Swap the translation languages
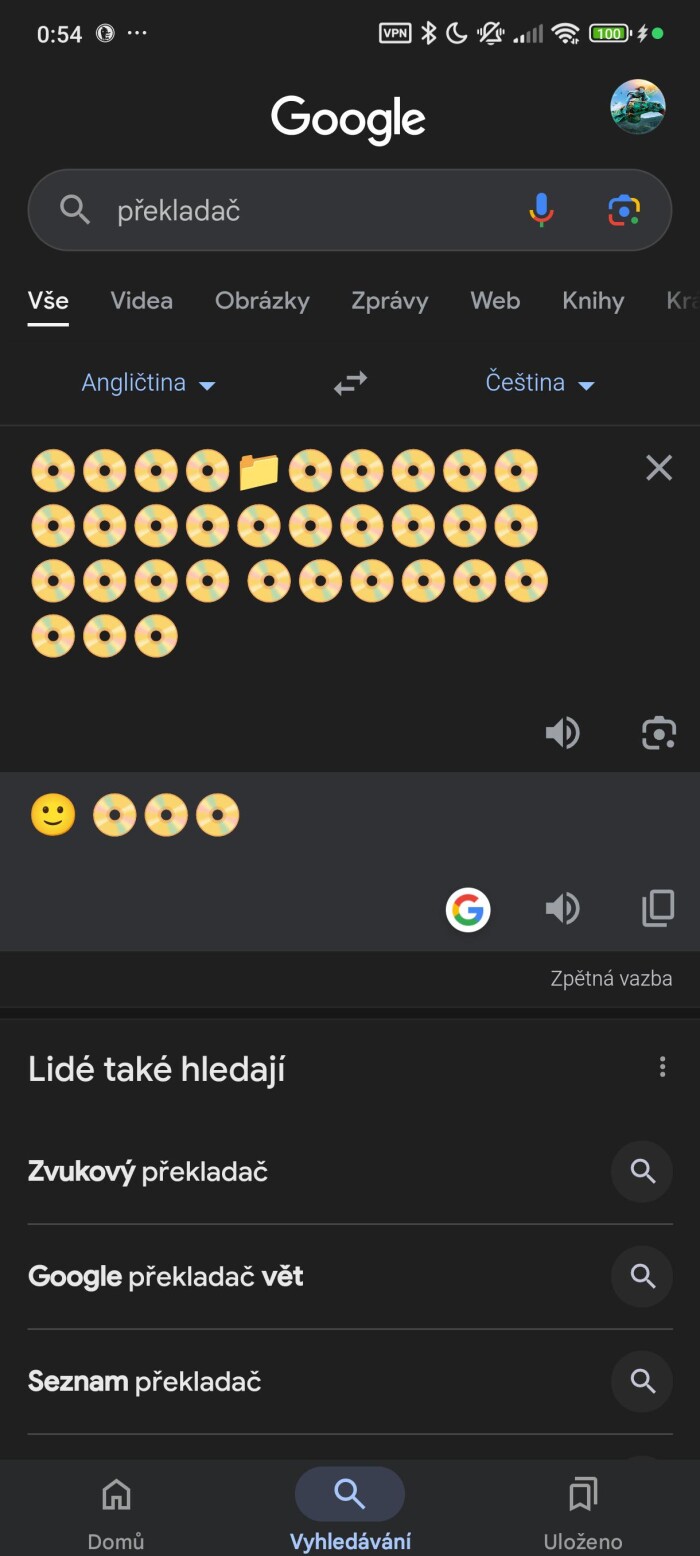 (x=350, y=383)
